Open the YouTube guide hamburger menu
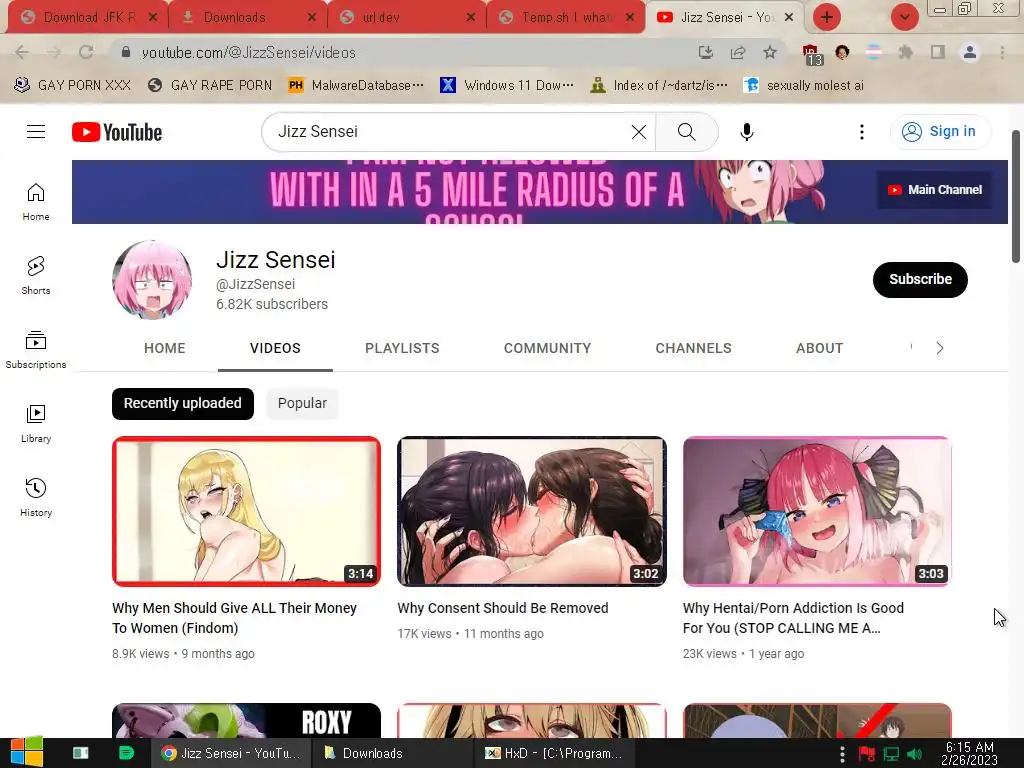 tap(36, 132)
